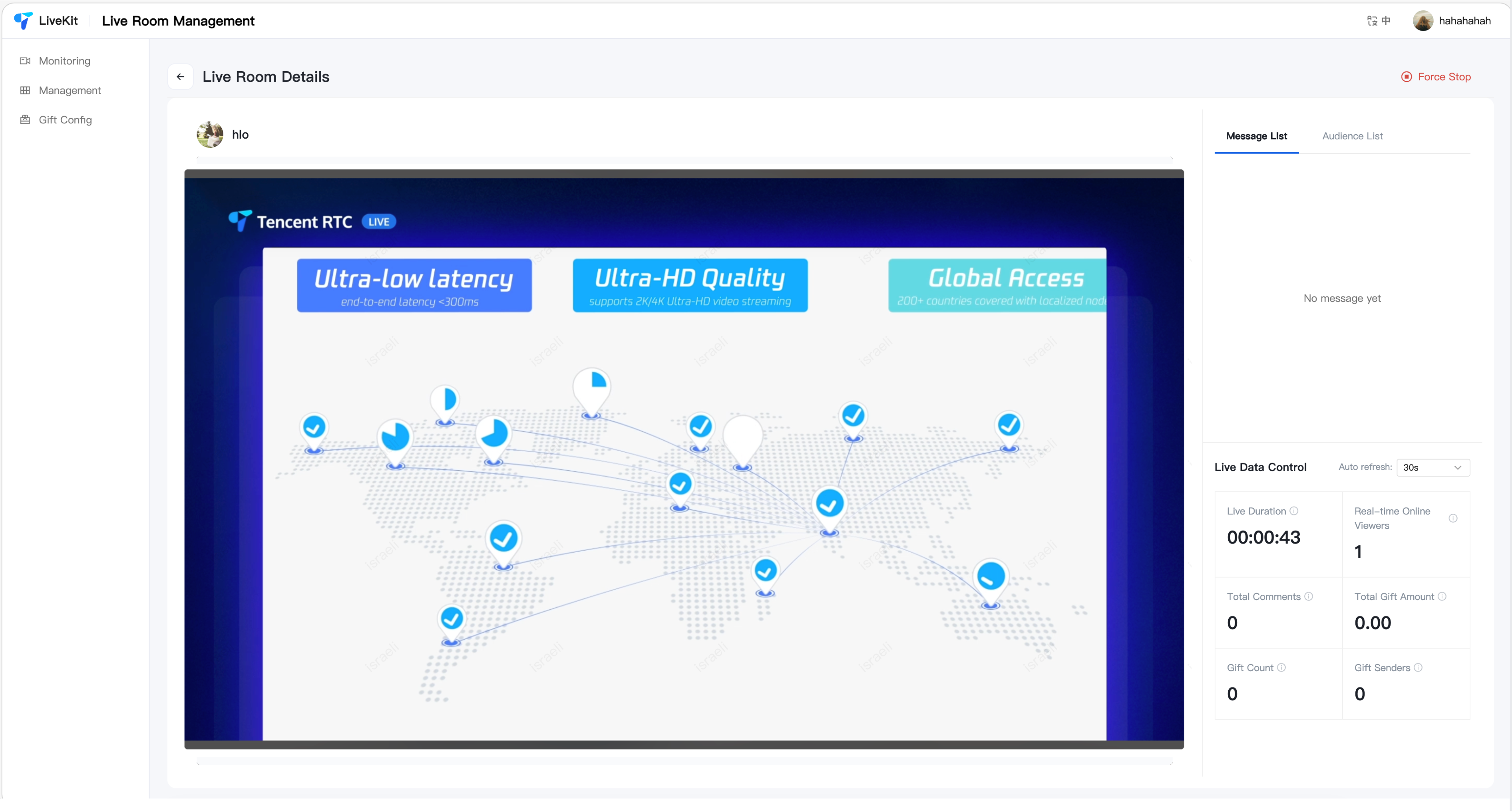This screenshot has width=1512, height=811.
Task: Click the hahahahah username
Action: (x=1464, y=21)
